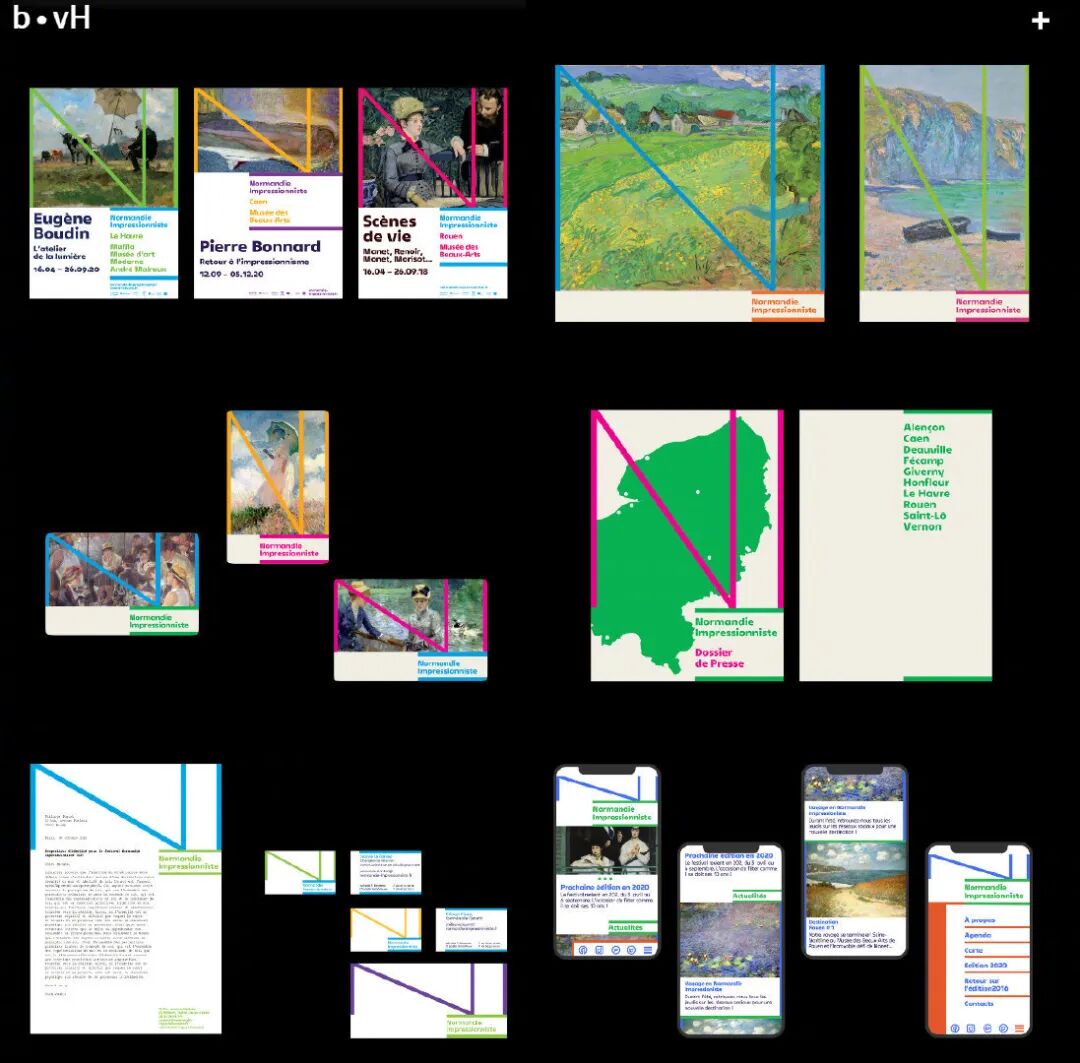The width and height of the screenshot is (1080, 1063).
Task: Click the 'Dossier de Presse' text
Action: 719,658
